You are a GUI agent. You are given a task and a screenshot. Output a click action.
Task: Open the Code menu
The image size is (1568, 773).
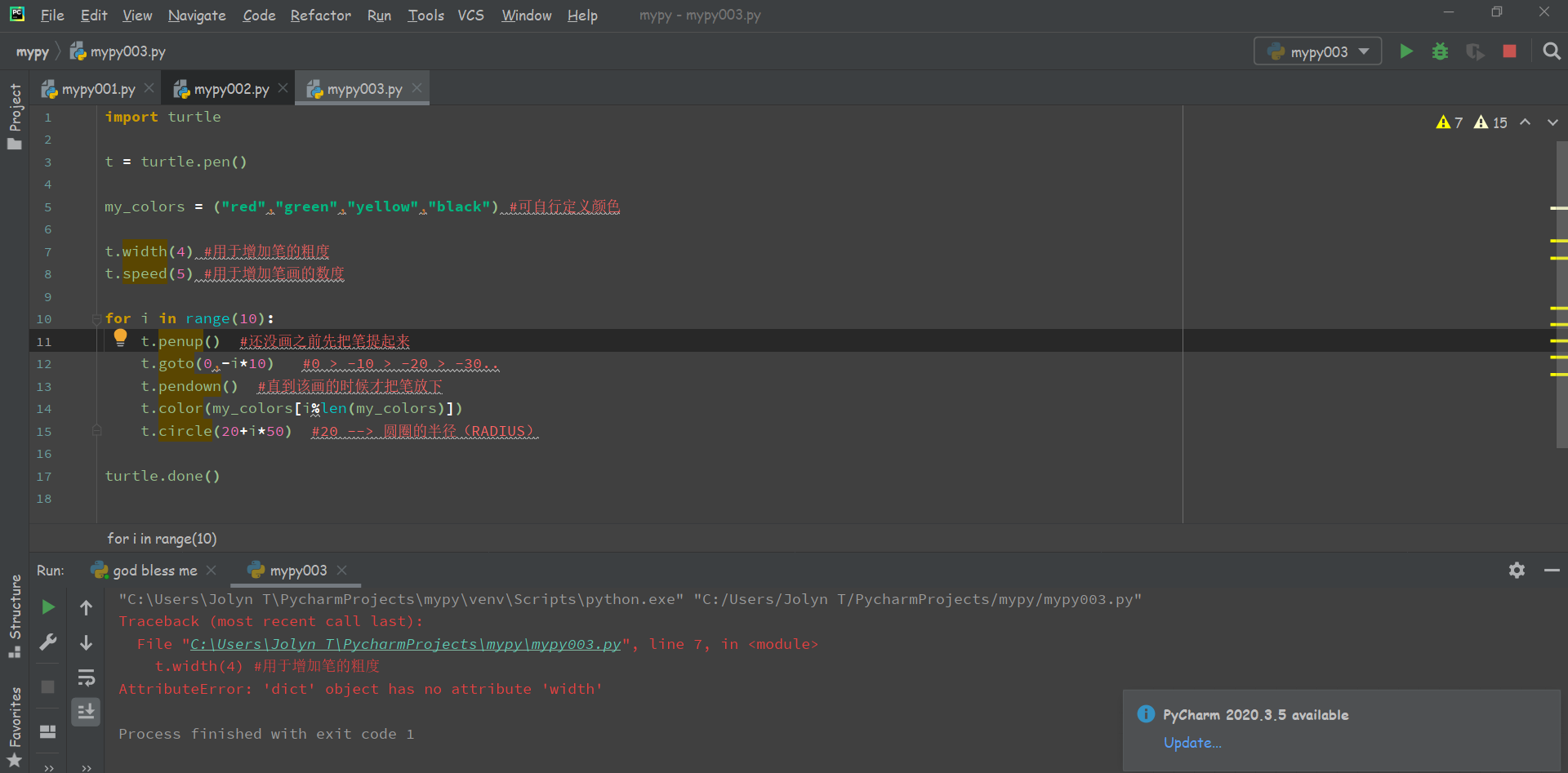[259, 16]
